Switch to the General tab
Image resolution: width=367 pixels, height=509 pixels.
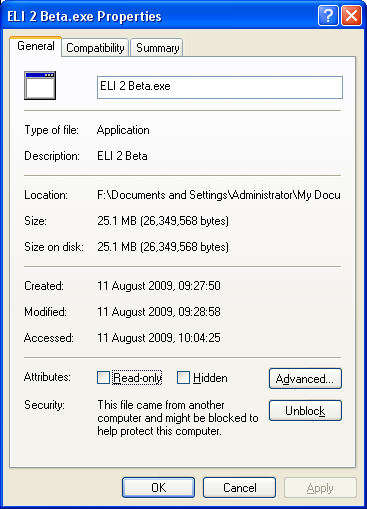(36, 46)
